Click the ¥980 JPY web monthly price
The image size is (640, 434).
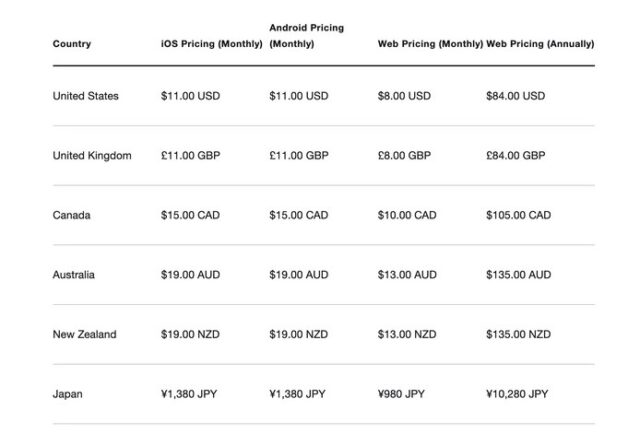pyautogui.click(x=401, y=394)
